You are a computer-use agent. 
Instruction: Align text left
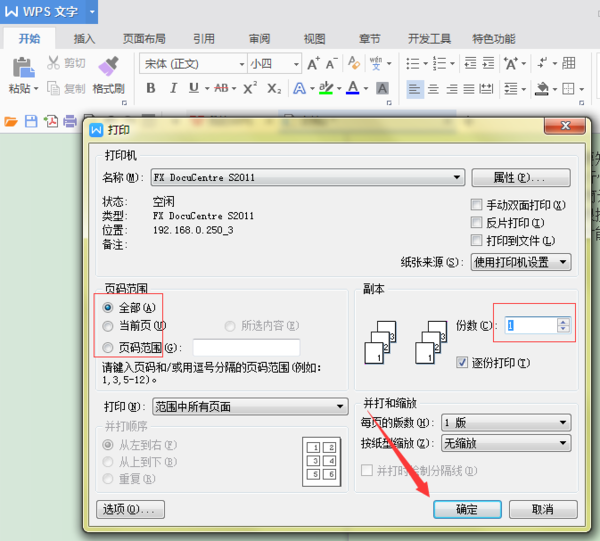tap(415, 89)
